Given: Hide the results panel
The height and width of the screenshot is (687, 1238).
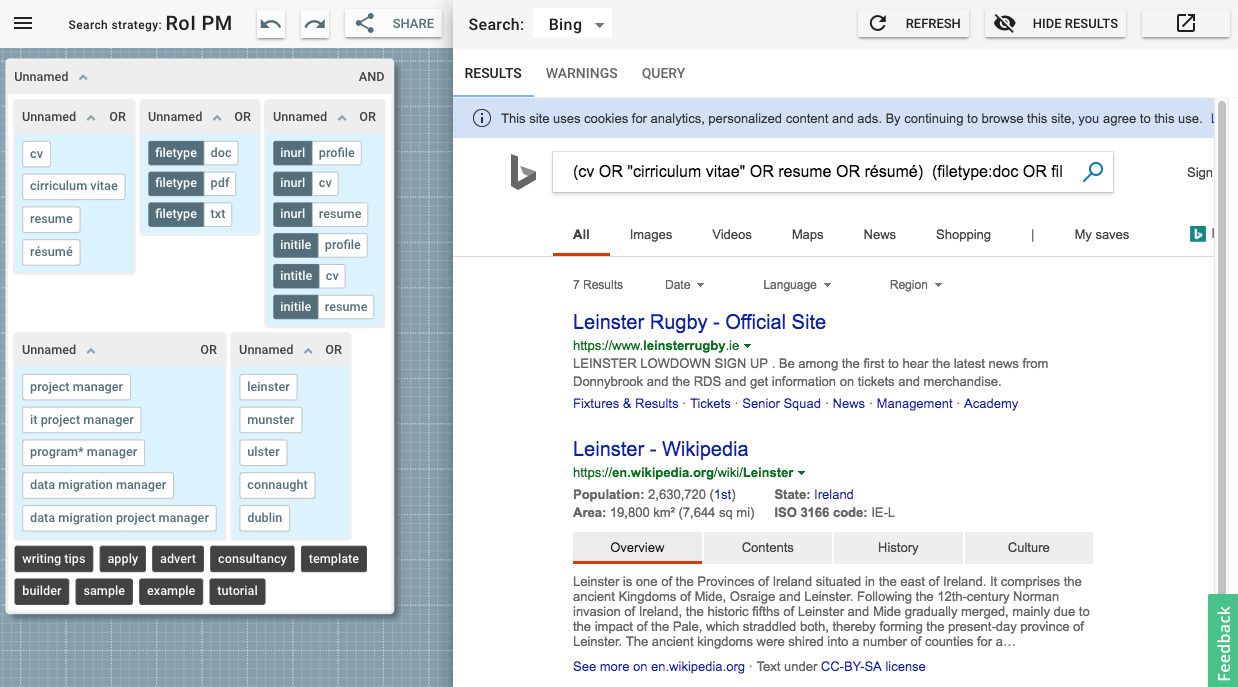Looking at the screenshot, I should (x=1056, y=23).
